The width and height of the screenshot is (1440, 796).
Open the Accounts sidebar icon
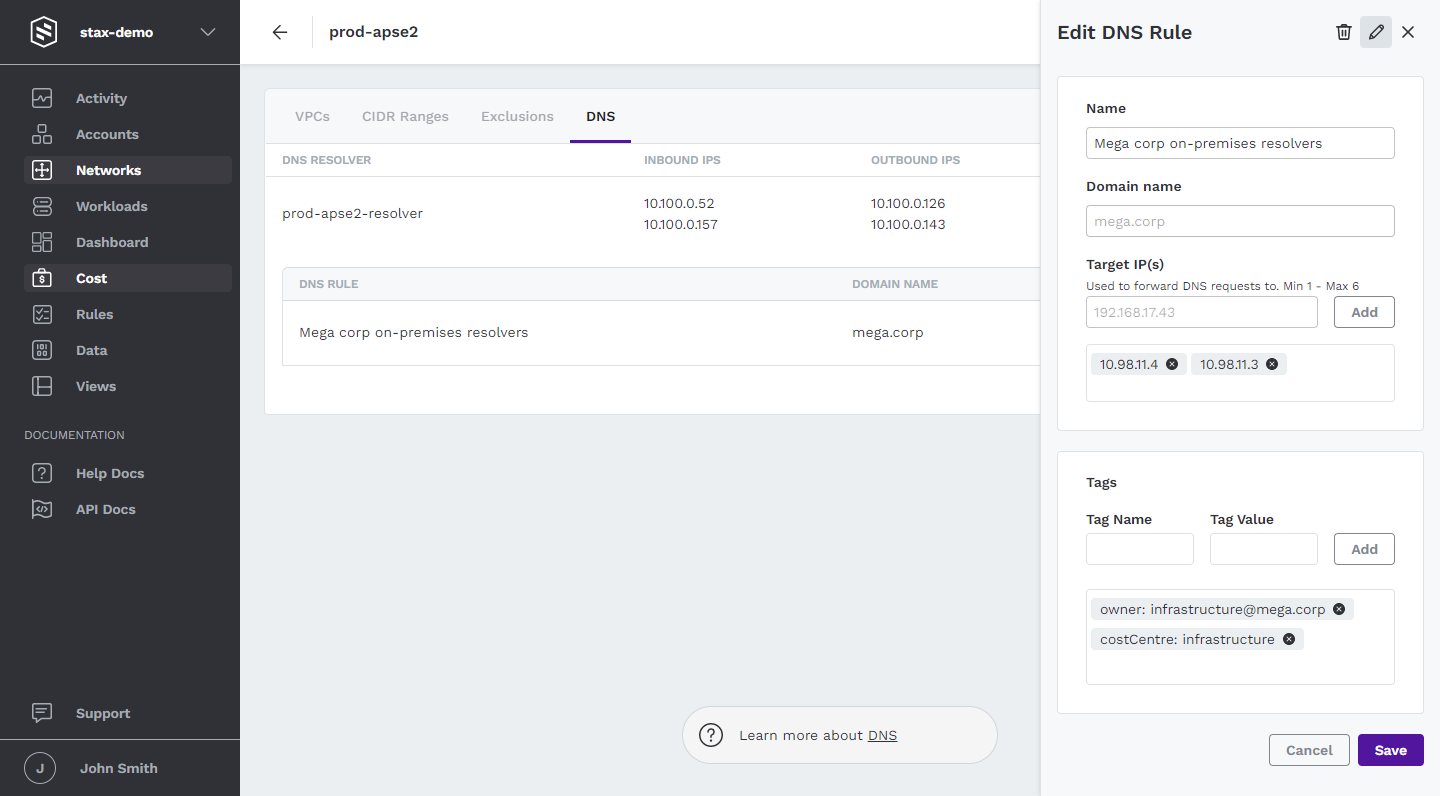(x=42, y=134)
